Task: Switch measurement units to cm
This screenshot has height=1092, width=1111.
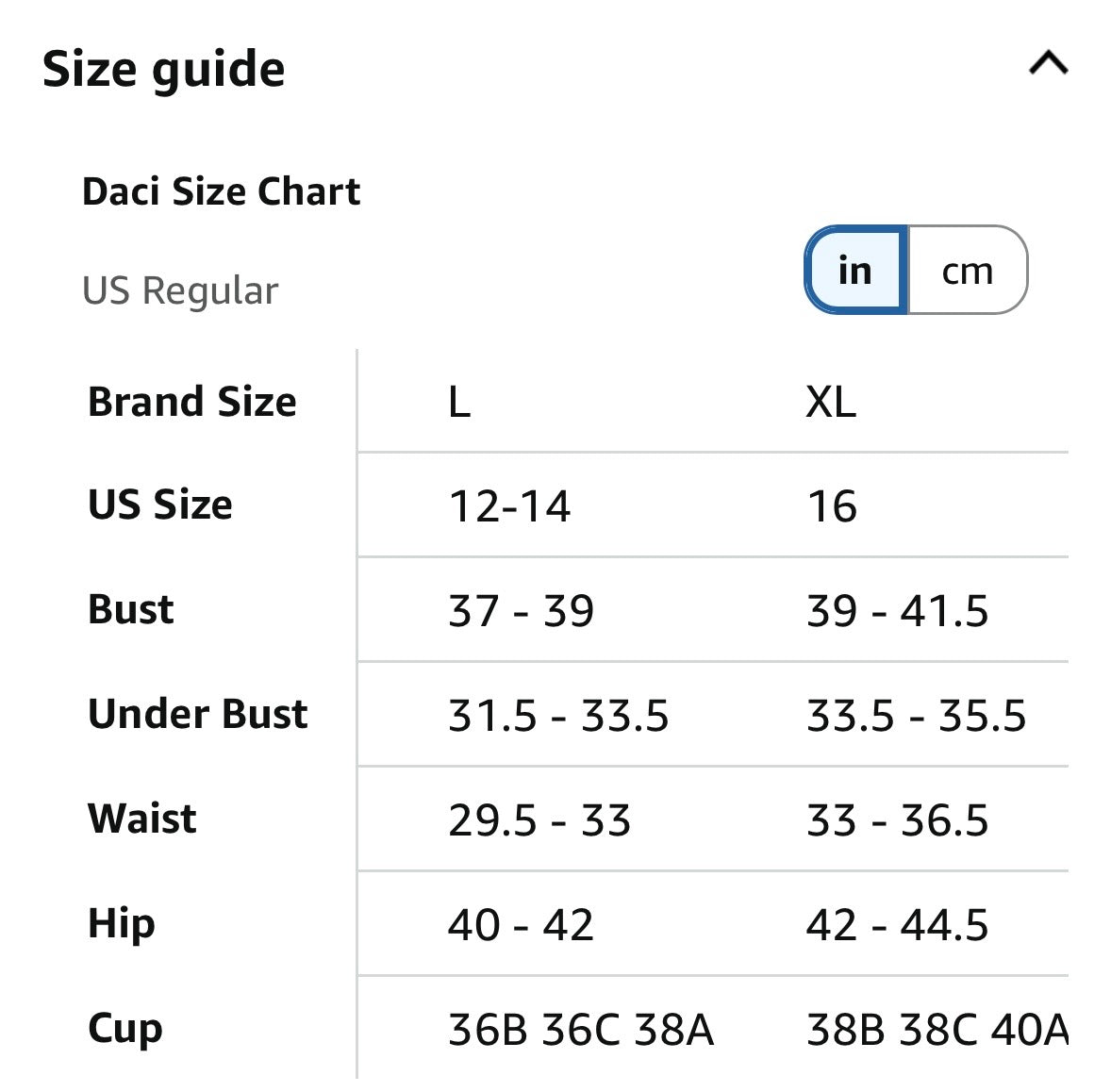Action: 967,270
